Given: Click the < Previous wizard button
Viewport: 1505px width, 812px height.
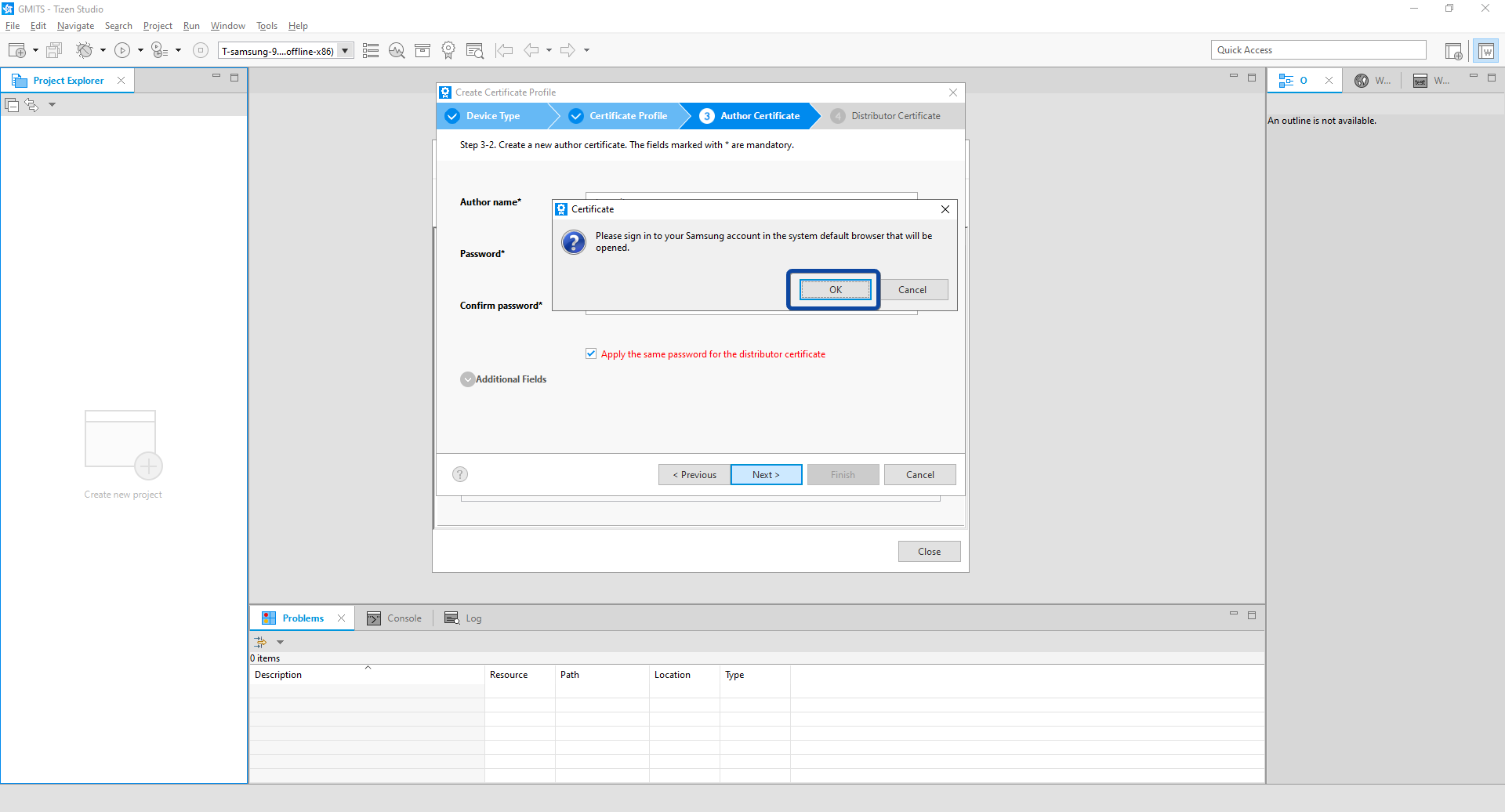Looking at the screenshot, I should [x=694, y=475].
